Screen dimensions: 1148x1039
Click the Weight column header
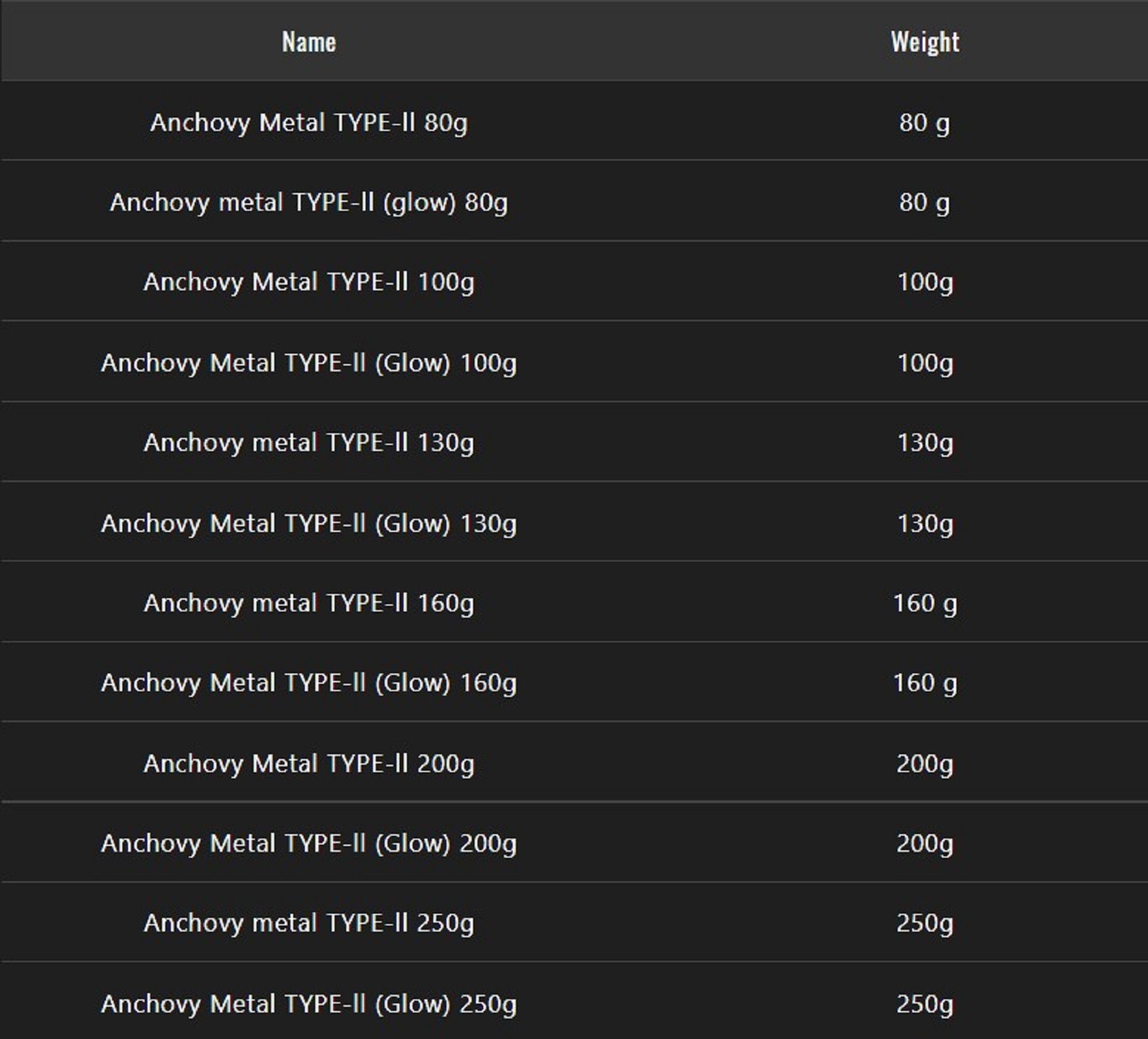click(925, 42)
